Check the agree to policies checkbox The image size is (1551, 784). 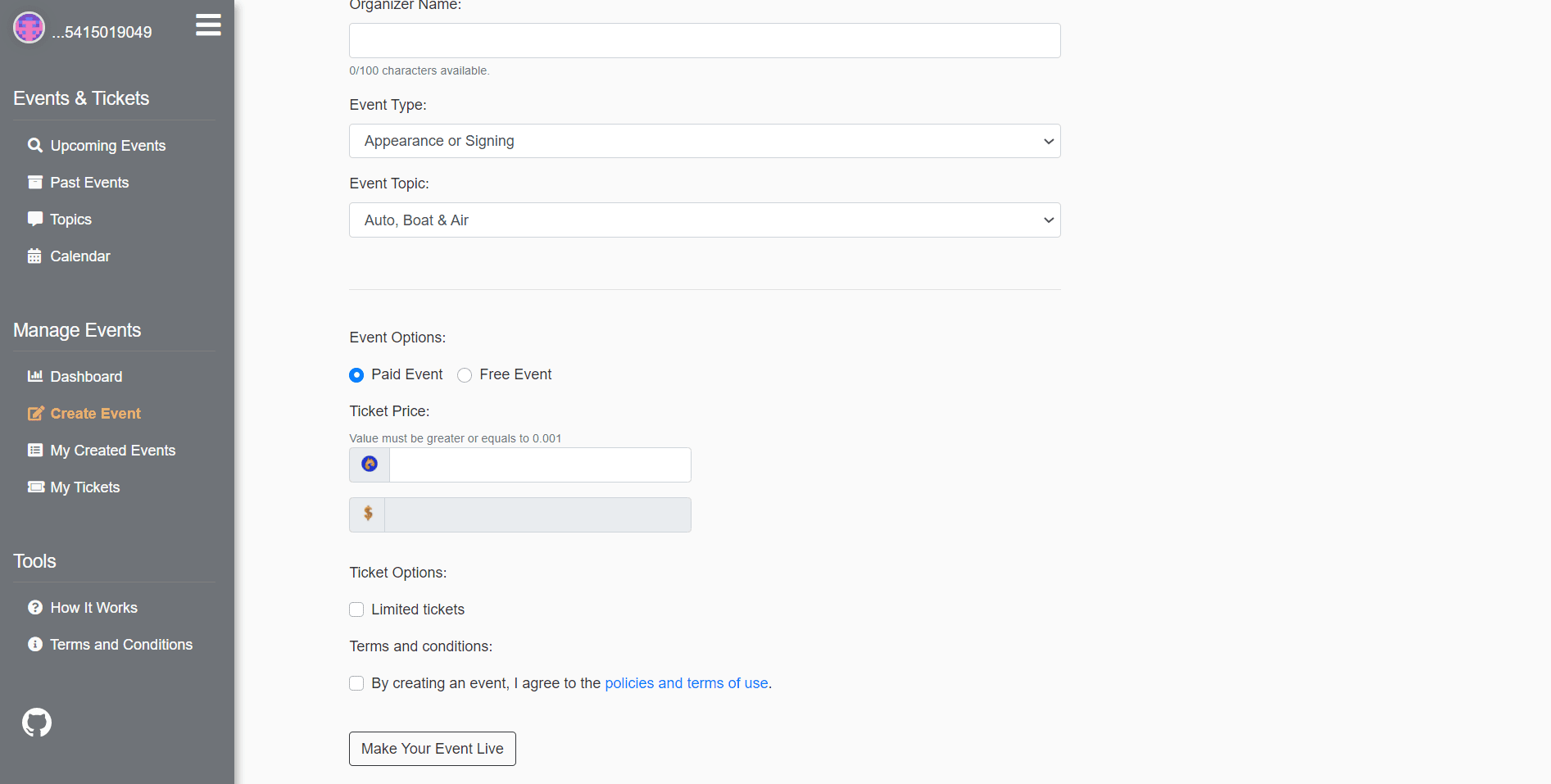pyautogui.click(x=356, y=683)
